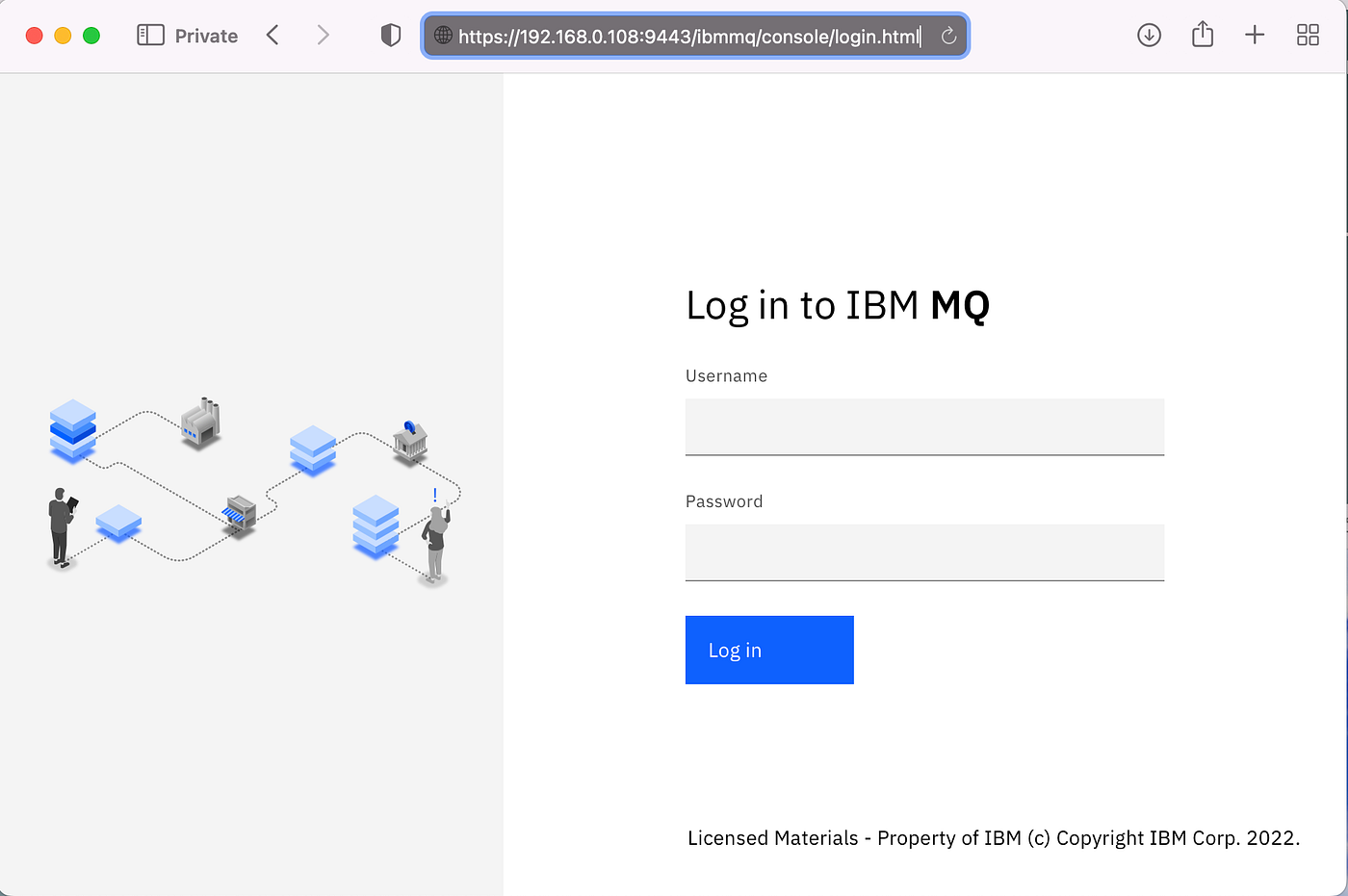
Task: Click the back navigation arrow
Action: click(x=272, y=35)
